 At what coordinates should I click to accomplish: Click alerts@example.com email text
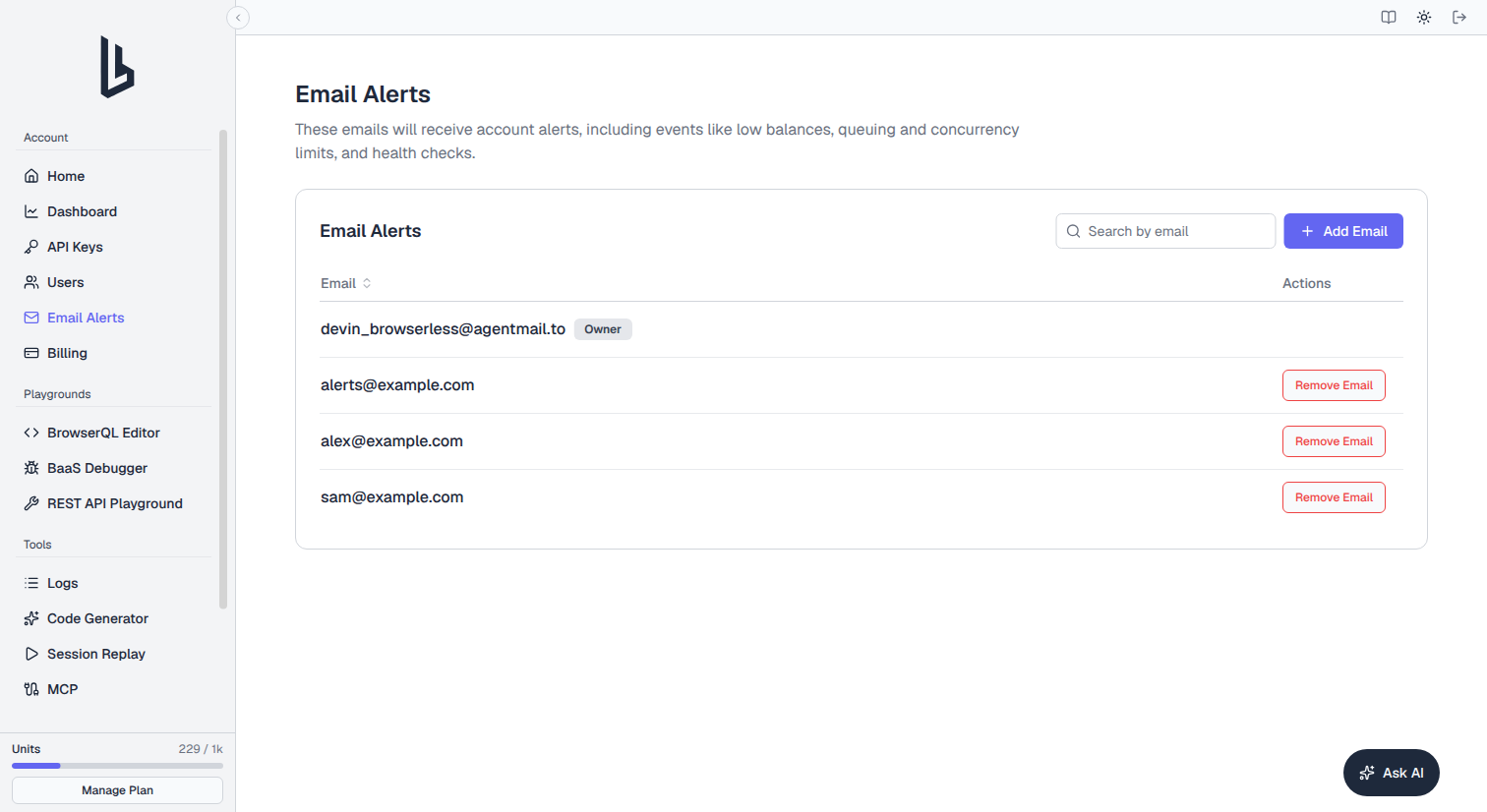(x=397, y=385)
